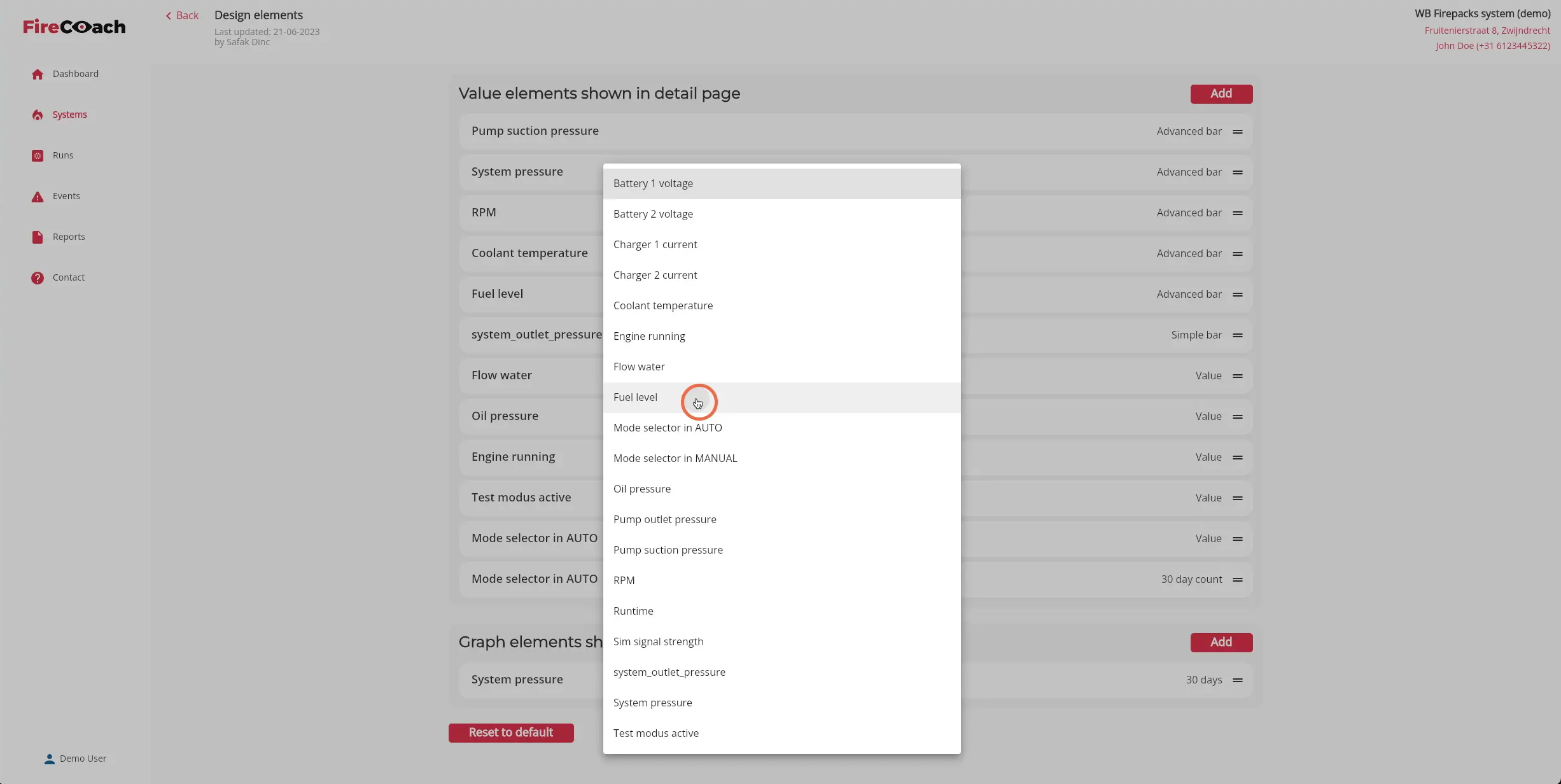
Task: Open Dashboard home icon in sidebar
Action: click(x=38, y=74)
